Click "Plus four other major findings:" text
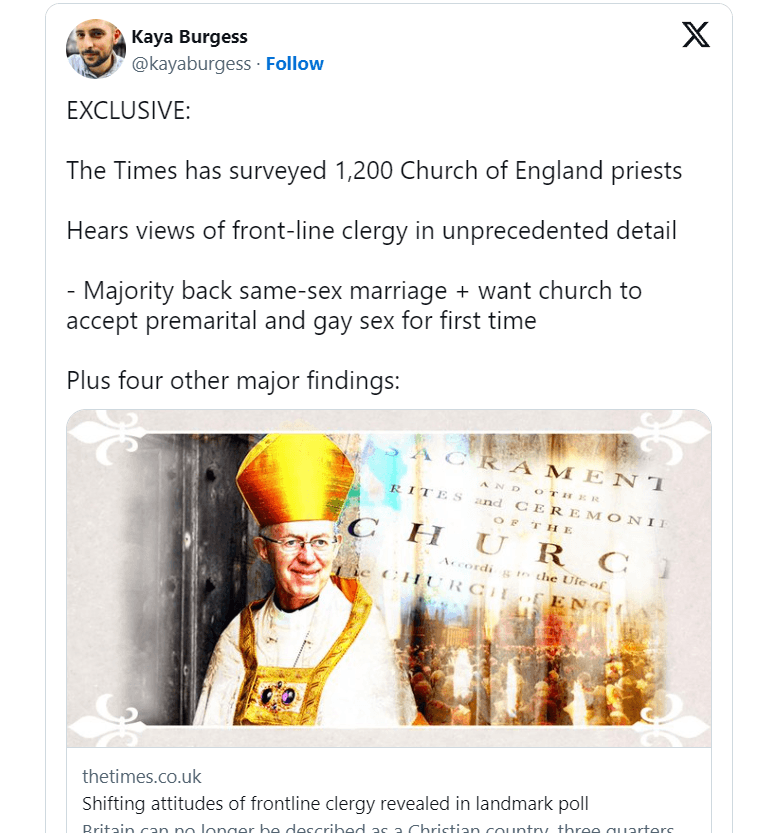 232,381
